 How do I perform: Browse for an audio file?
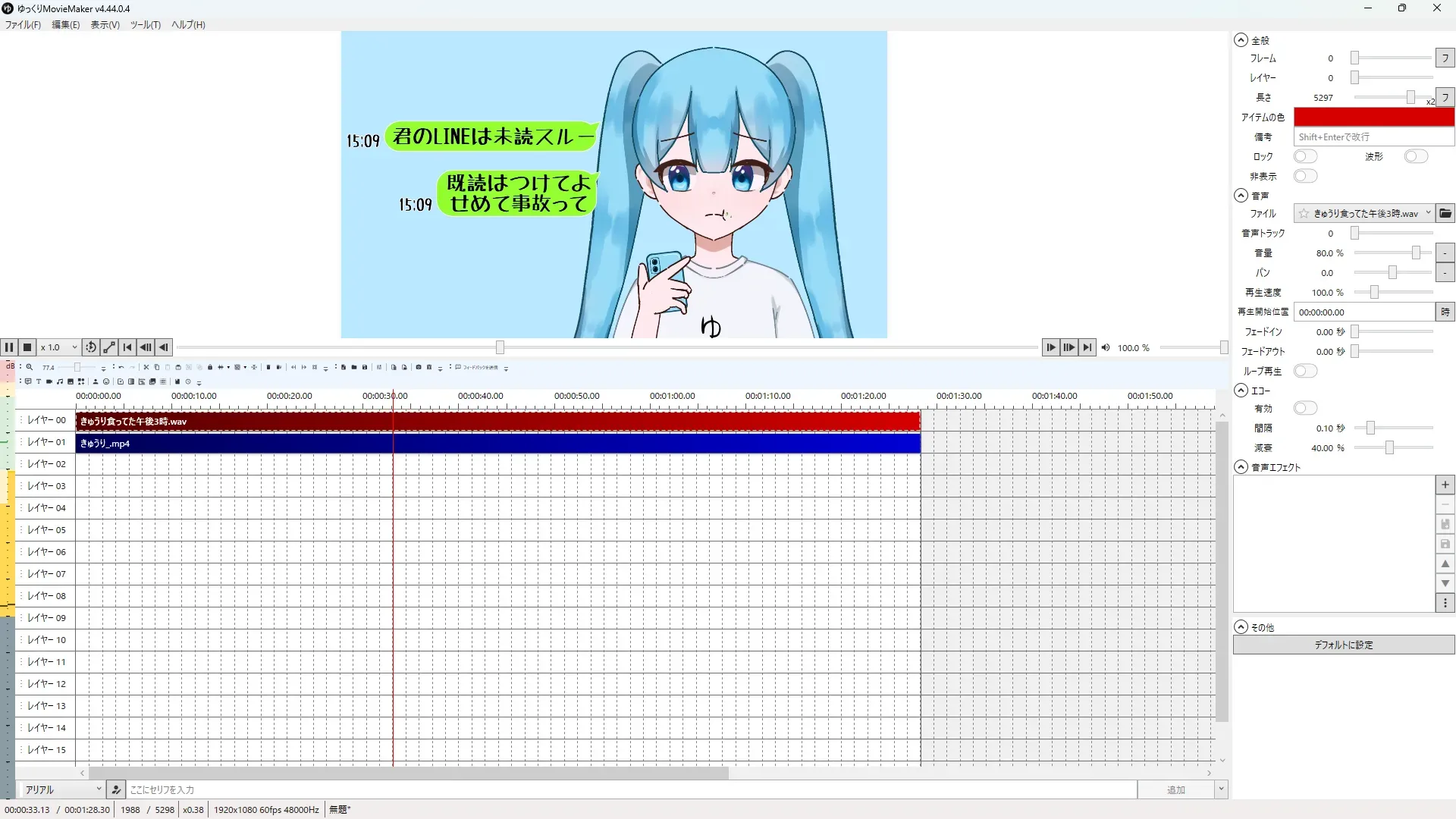(1445, 213)
